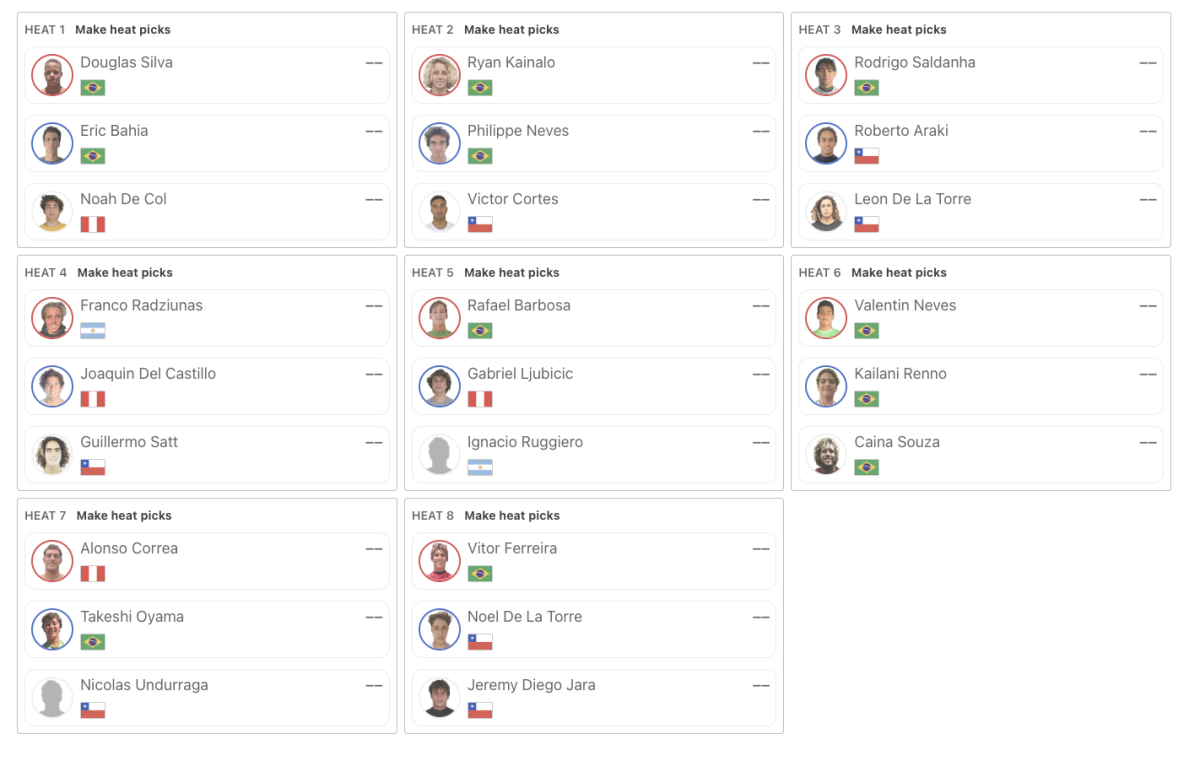1200x761 pixels.
Task: Open Make heat picks for Heat 6
Action: click(x=899, y=273)
